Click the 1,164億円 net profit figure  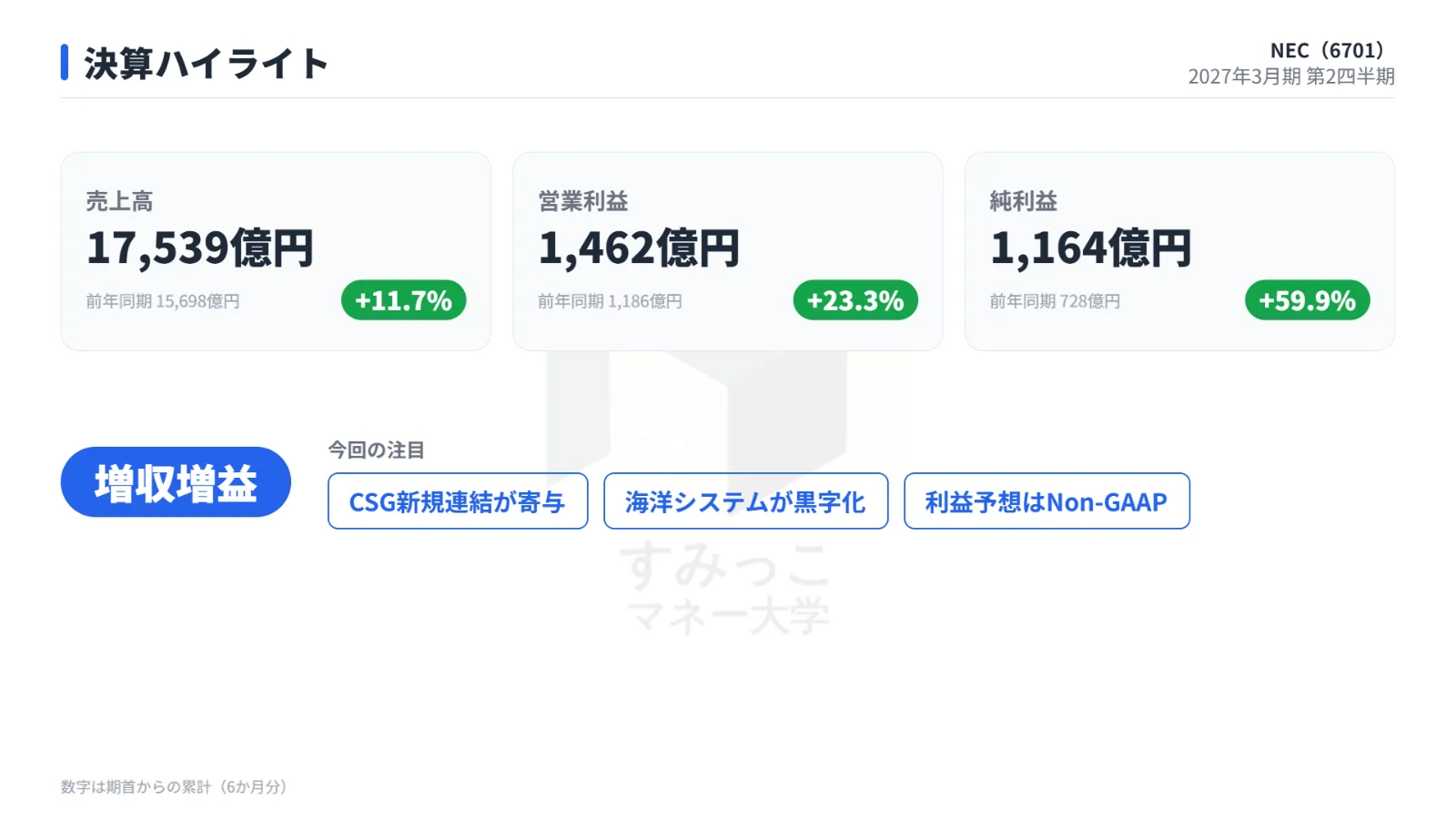coord(1091,248)
